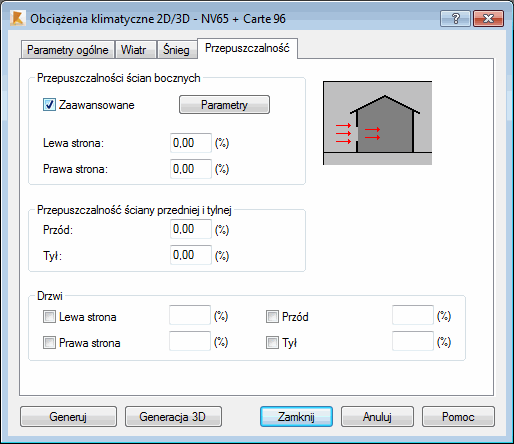Click the Zamknij button

[x=296, y=417]
